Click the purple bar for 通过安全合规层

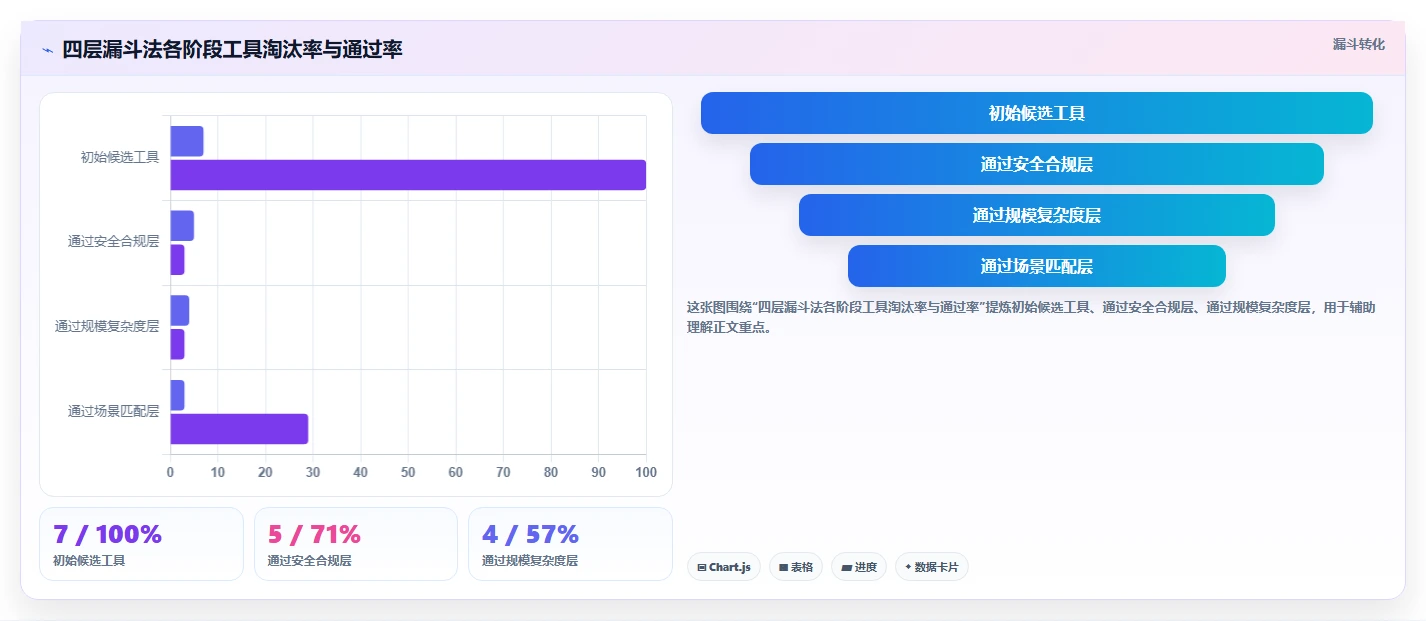(177, 260)
